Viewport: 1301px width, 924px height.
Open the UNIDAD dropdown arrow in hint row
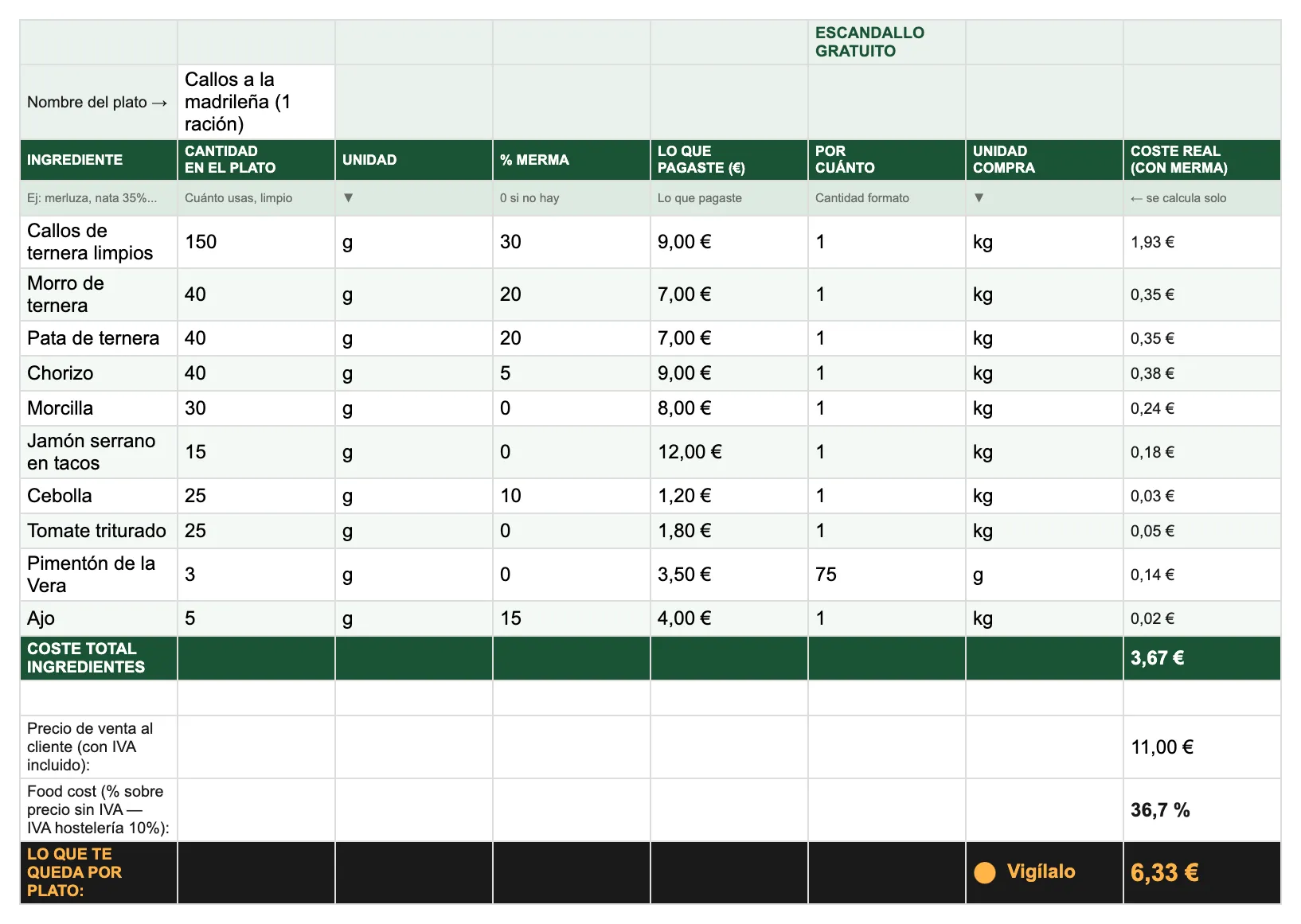pos(348,198)
